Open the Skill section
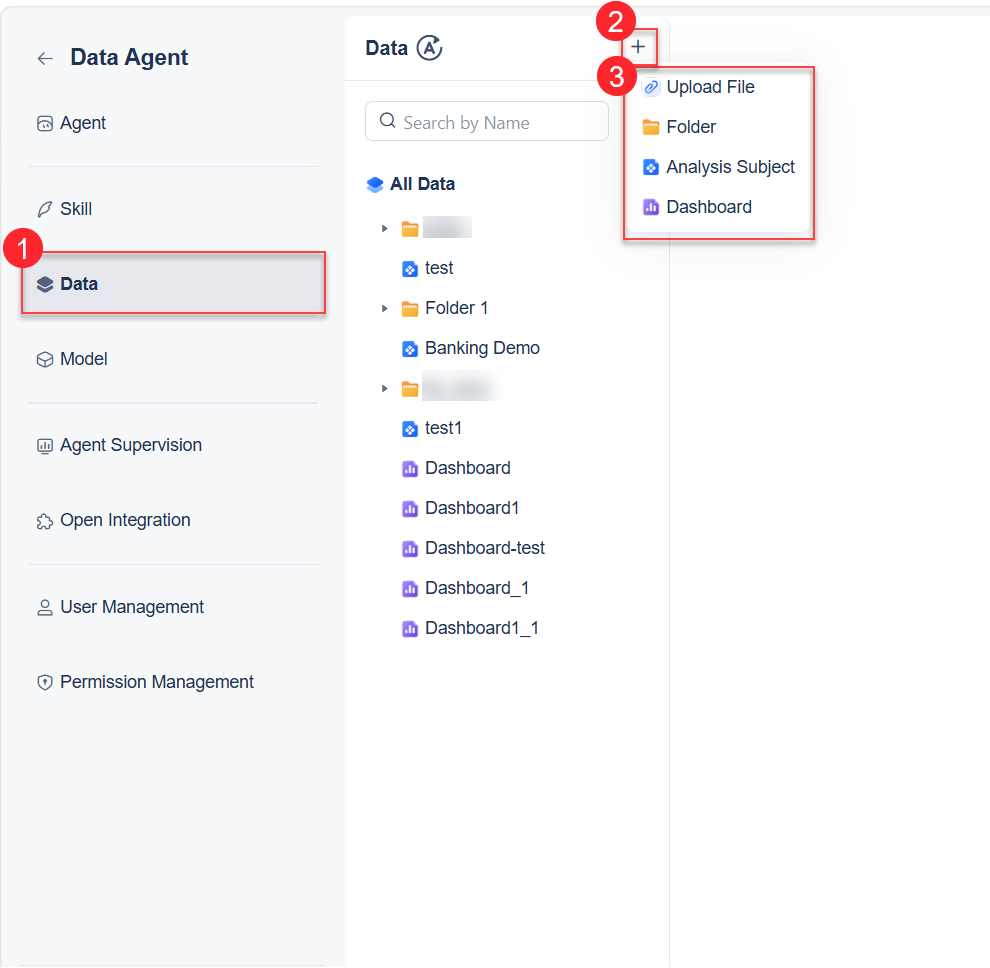Image resolution: width=990 pixels, height=968 pixels. 76,209
